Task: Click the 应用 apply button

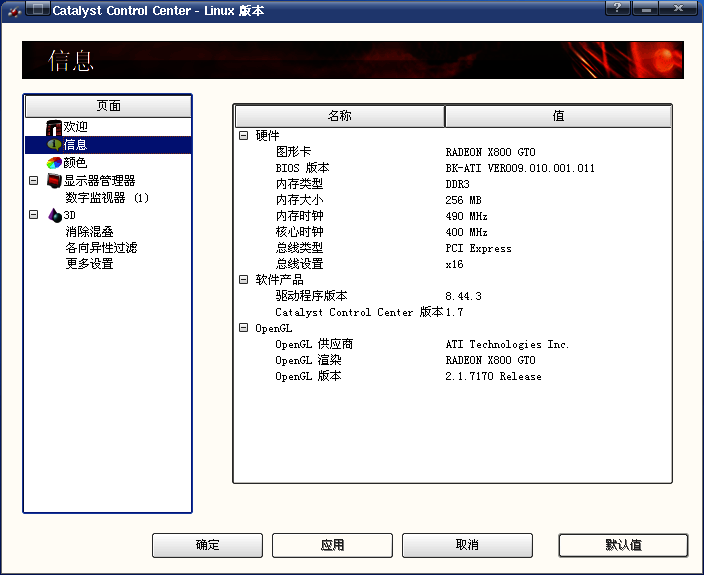Action: [x=332, y=545]
